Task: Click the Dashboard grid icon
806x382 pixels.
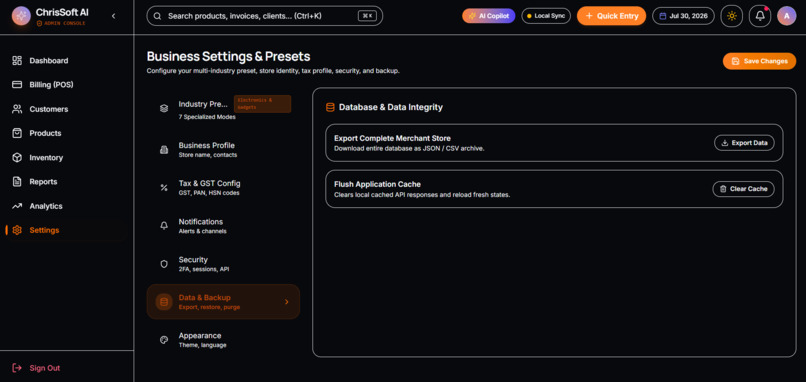Action: coord(17,61)
